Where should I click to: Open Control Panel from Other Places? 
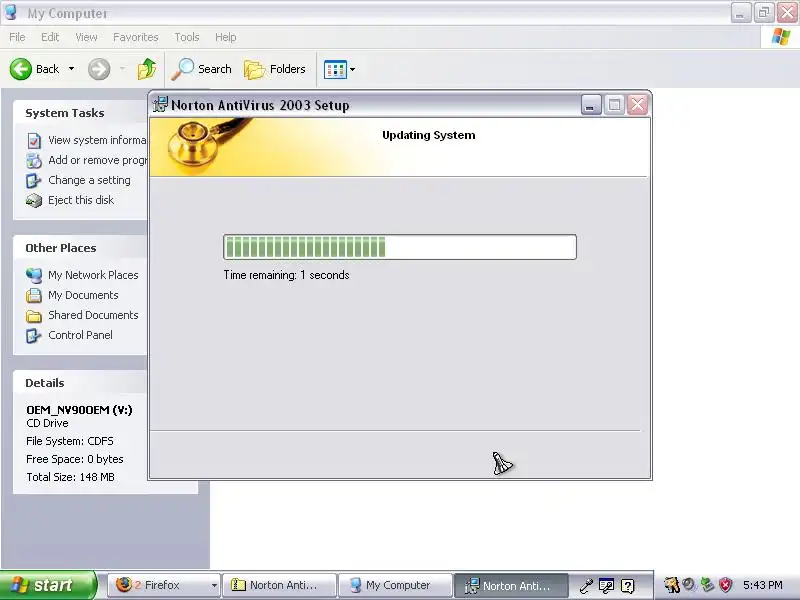(x=81, y=335)
